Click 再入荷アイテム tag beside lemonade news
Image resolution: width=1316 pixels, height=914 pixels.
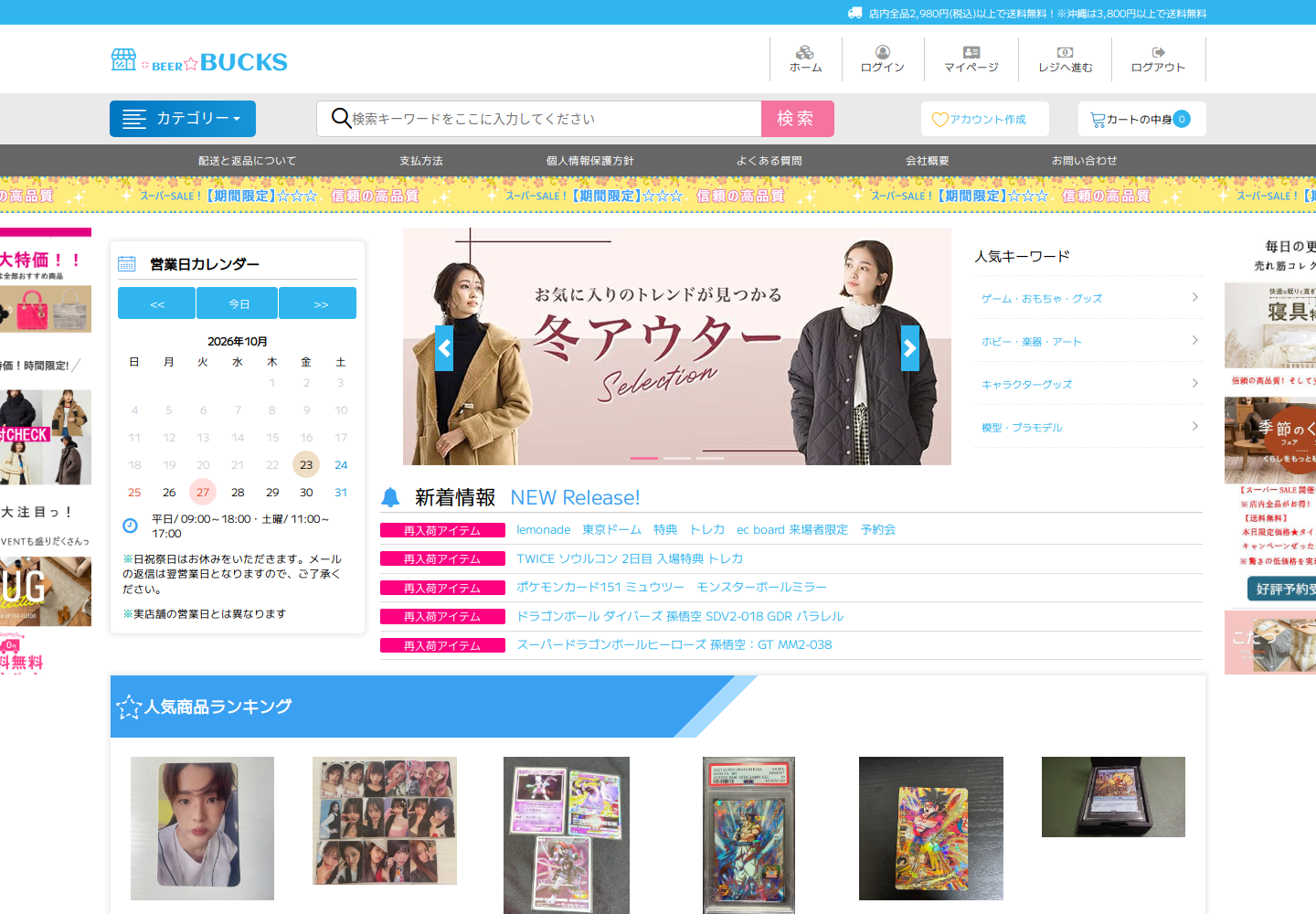442,530
